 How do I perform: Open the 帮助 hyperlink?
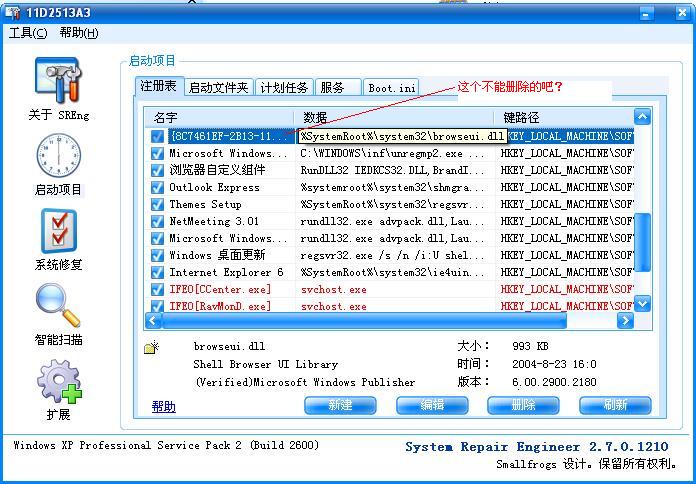[164, 406]
